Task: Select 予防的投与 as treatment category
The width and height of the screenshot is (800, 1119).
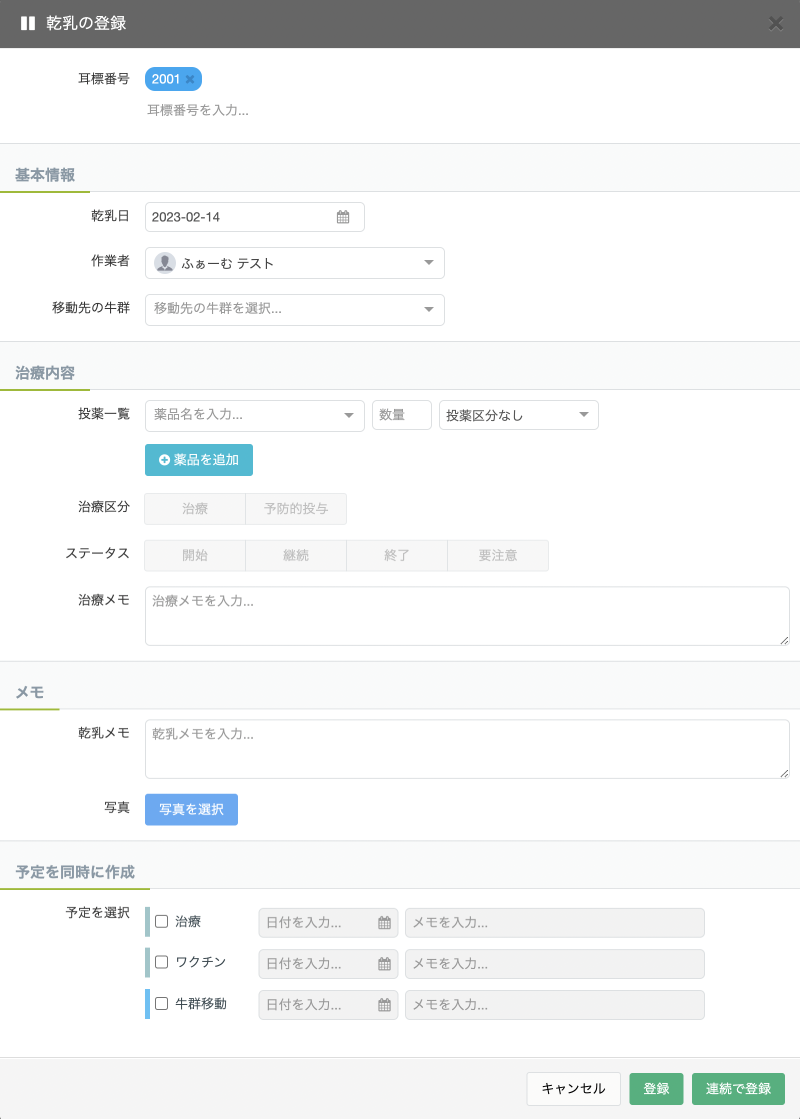Action: 296,509
